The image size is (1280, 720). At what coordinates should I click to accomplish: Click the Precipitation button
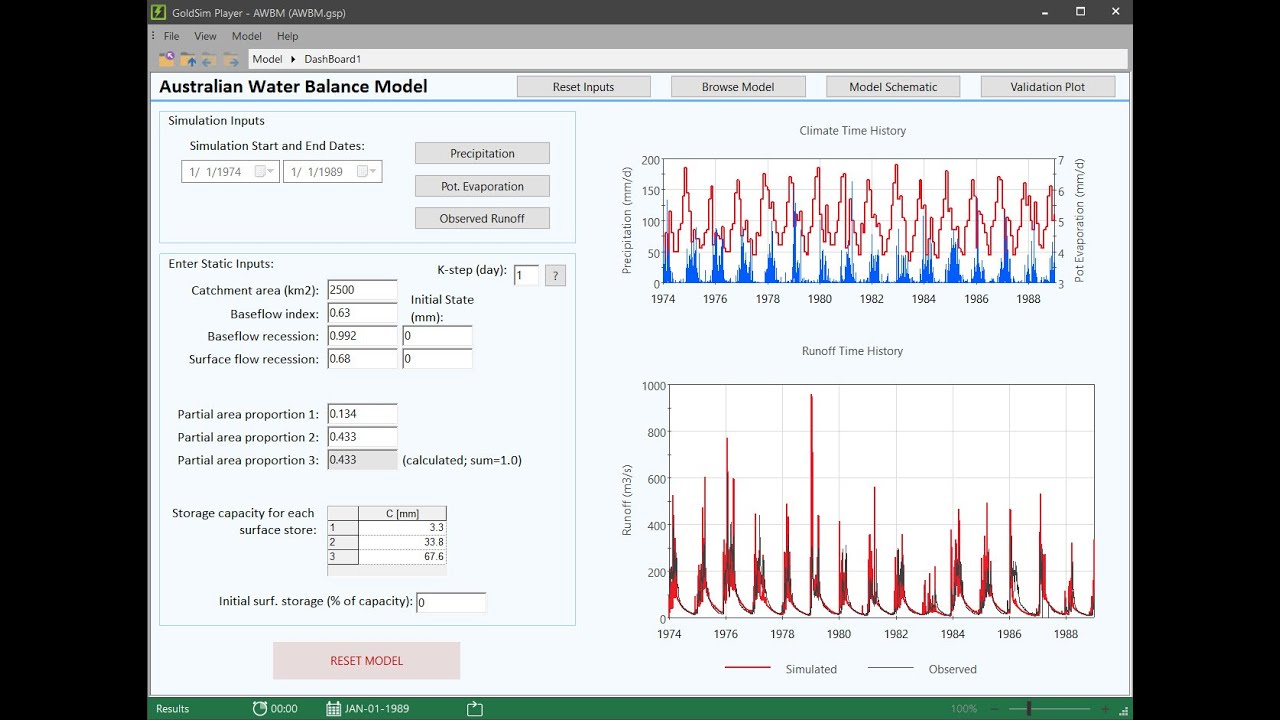pos(482,153)
